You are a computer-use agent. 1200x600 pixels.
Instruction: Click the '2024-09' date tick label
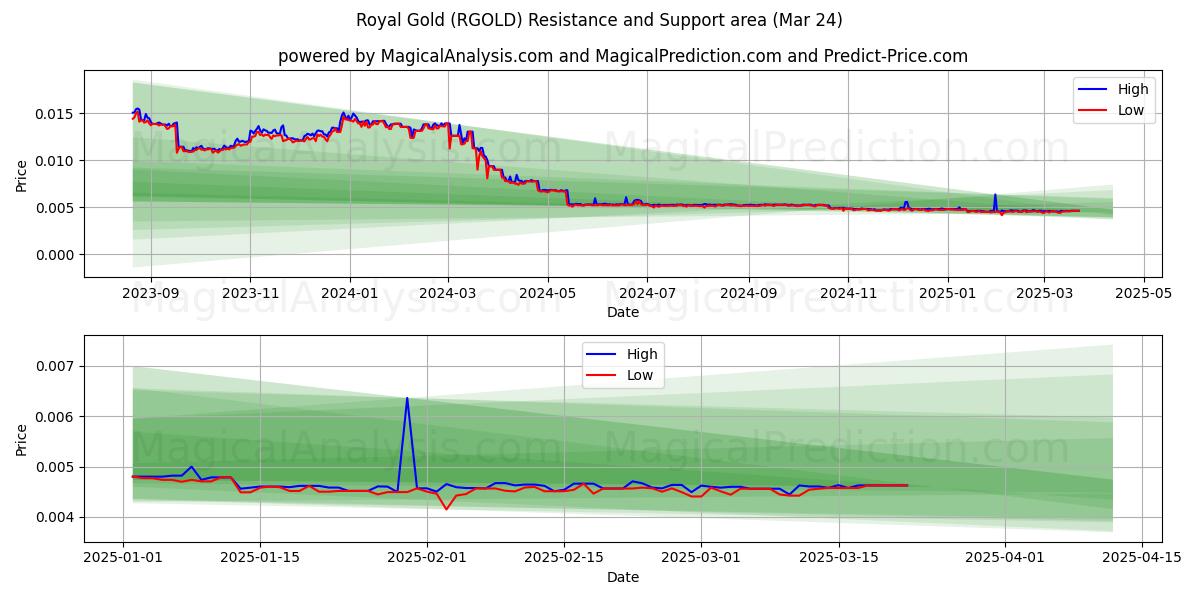pos(749,294)
